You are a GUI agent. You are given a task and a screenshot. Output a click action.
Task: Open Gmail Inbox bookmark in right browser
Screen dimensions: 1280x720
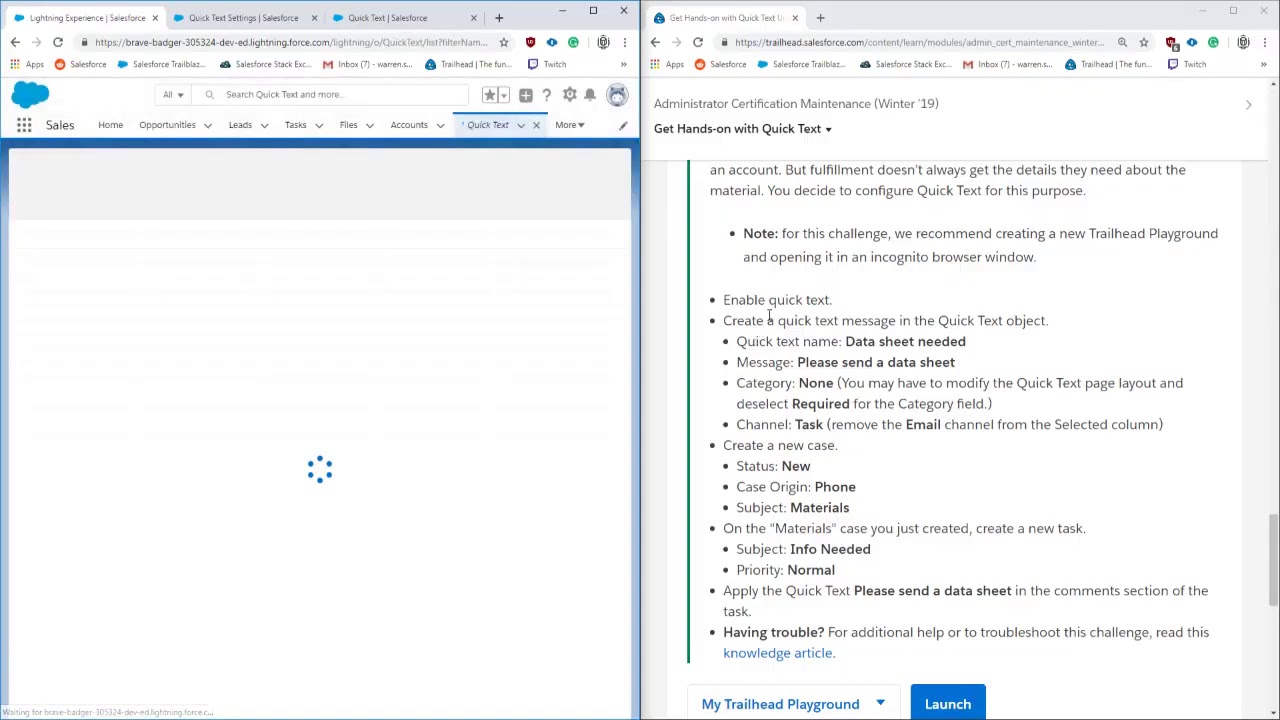[1007, 64]
